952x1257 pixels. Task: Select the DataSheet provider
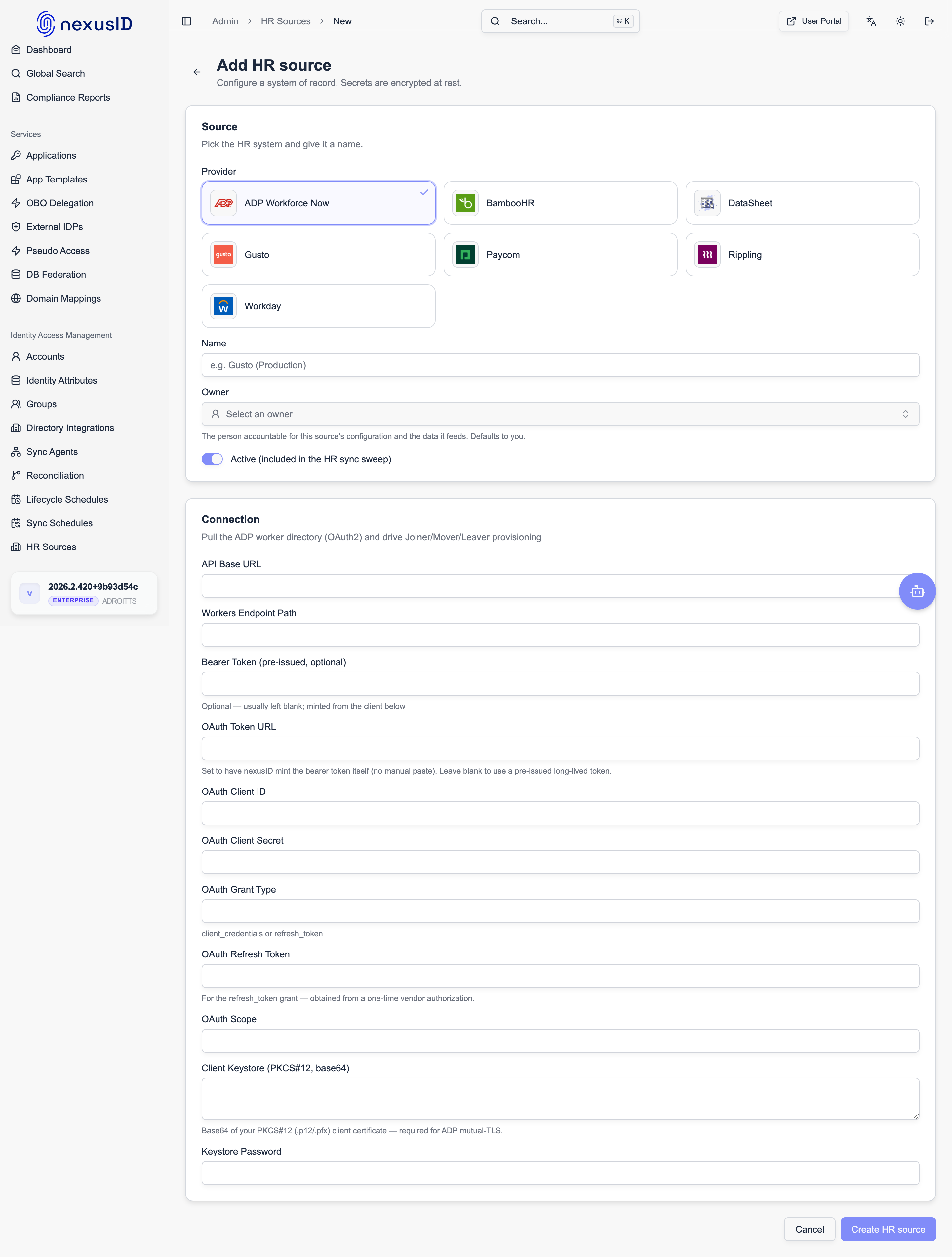802,203
